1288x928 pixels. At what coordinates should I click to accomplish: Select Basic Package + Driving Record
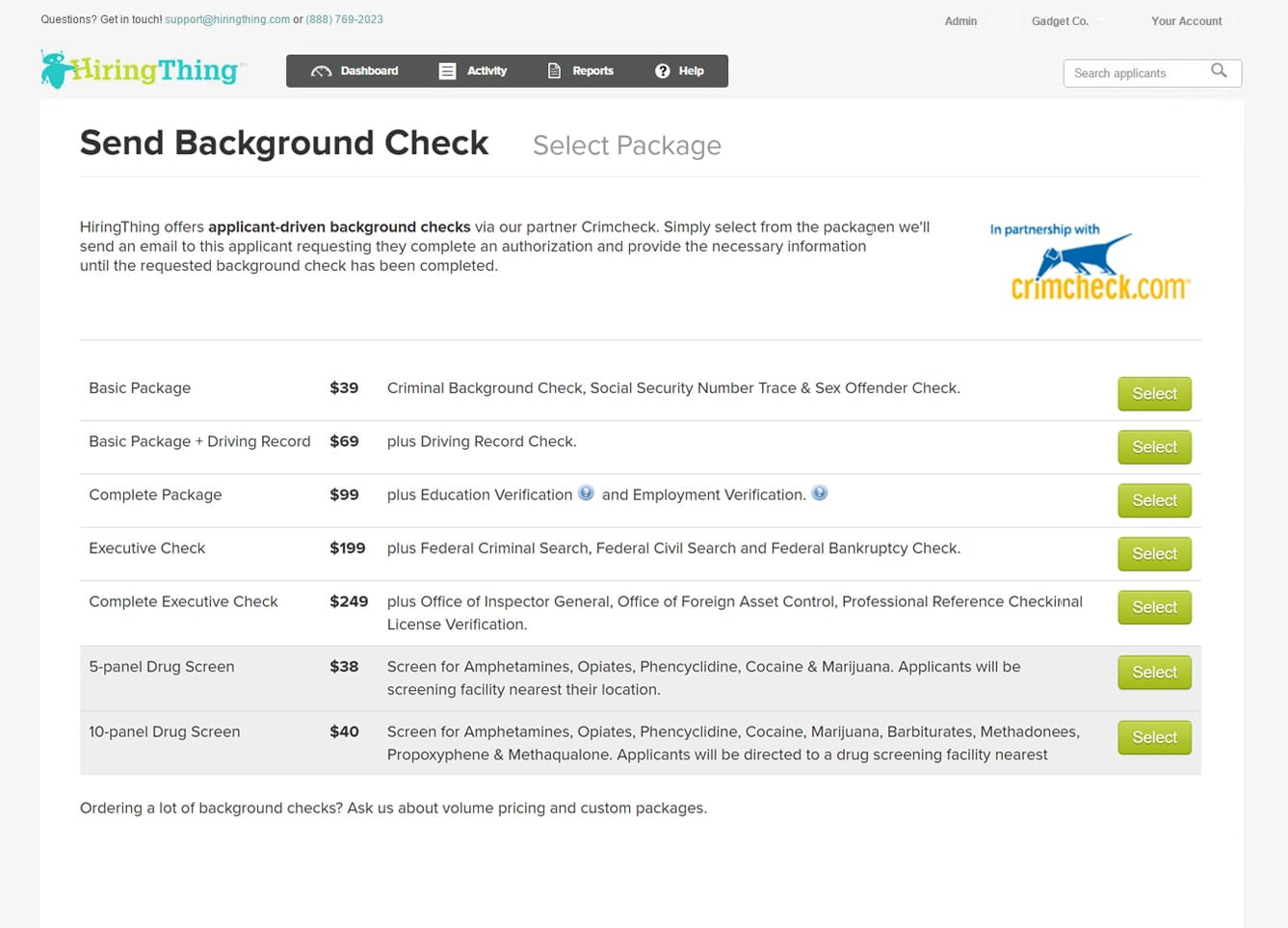pyautogui.click(x=1154, y=447)
